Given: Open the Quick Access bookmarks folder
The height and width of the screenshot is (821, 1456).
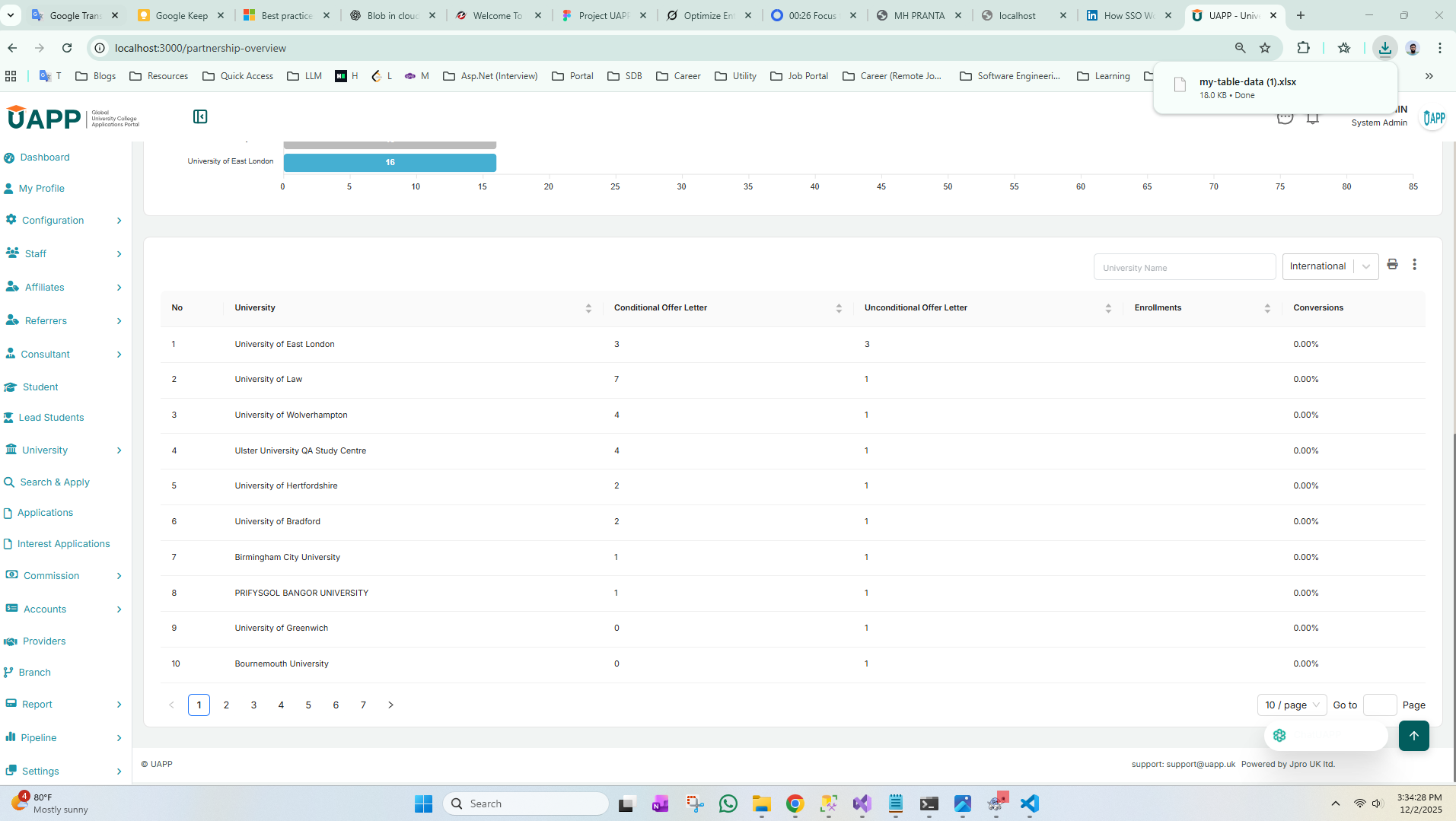Looking at the screenshot, I should point(238,76).
